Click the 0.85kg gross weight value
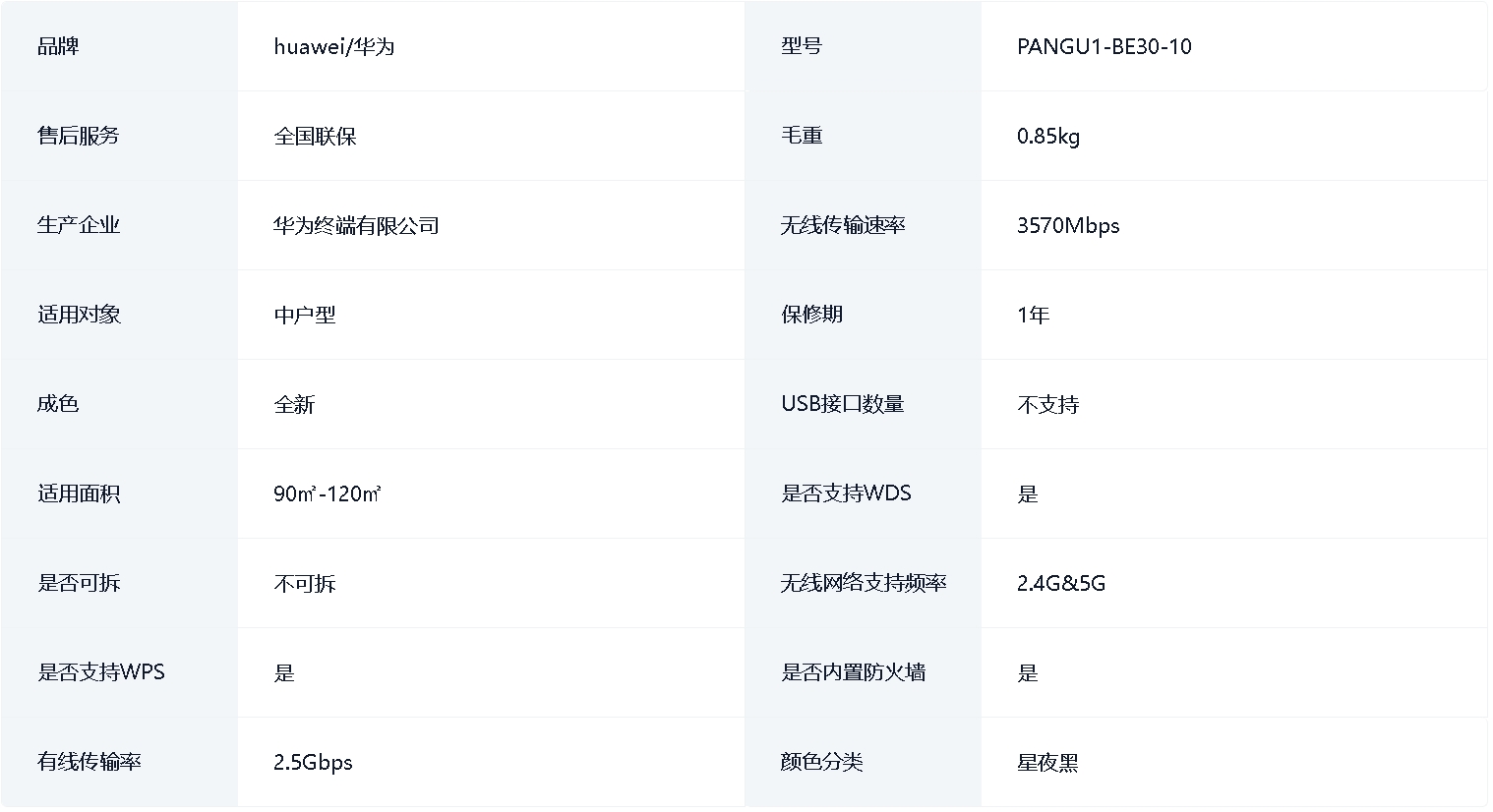Viewport: 1493px width, 812px height. tap(1047, 137)
